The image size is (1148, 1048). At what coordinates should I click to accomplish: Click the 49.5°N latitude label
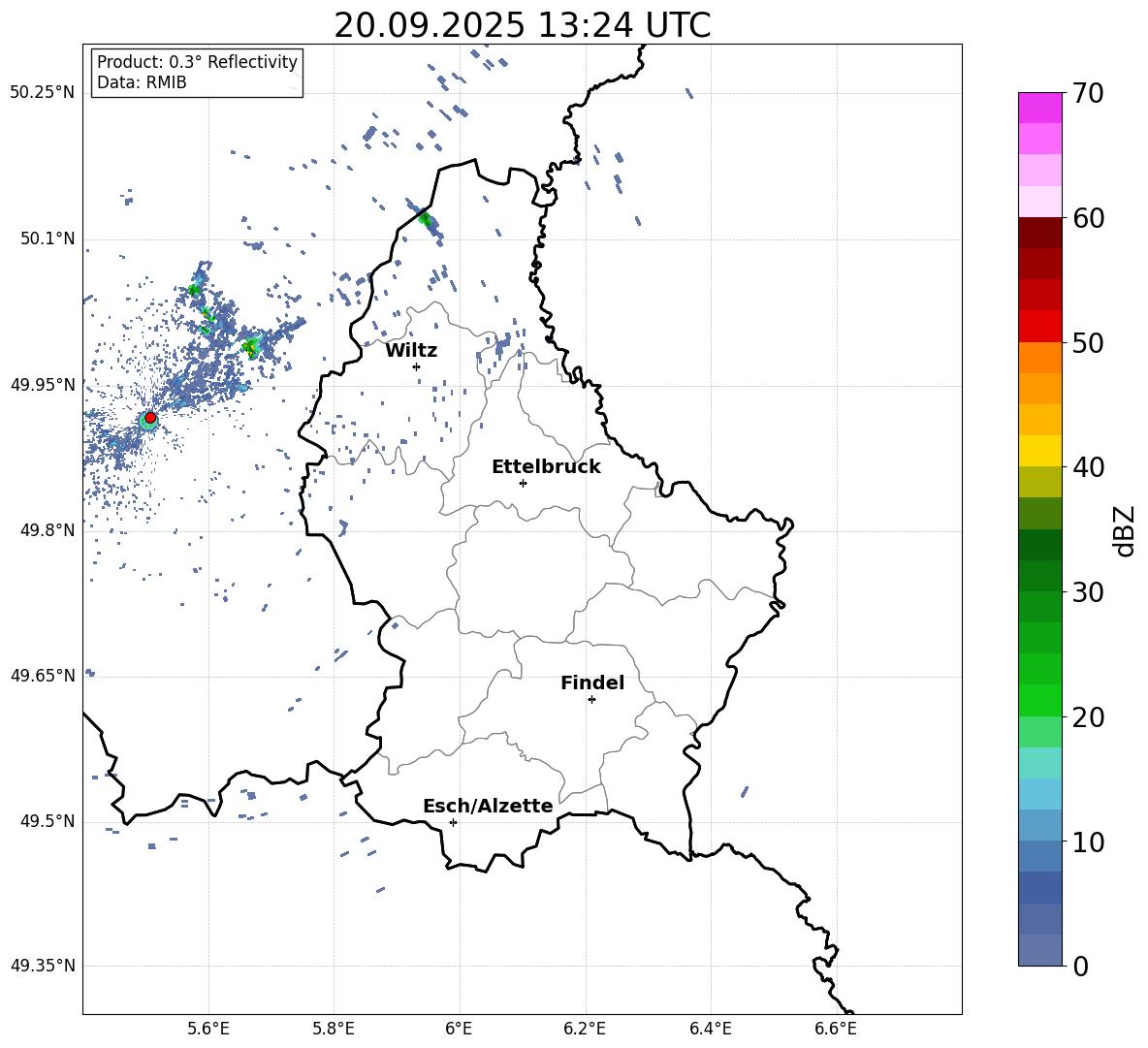pos(47,821)
